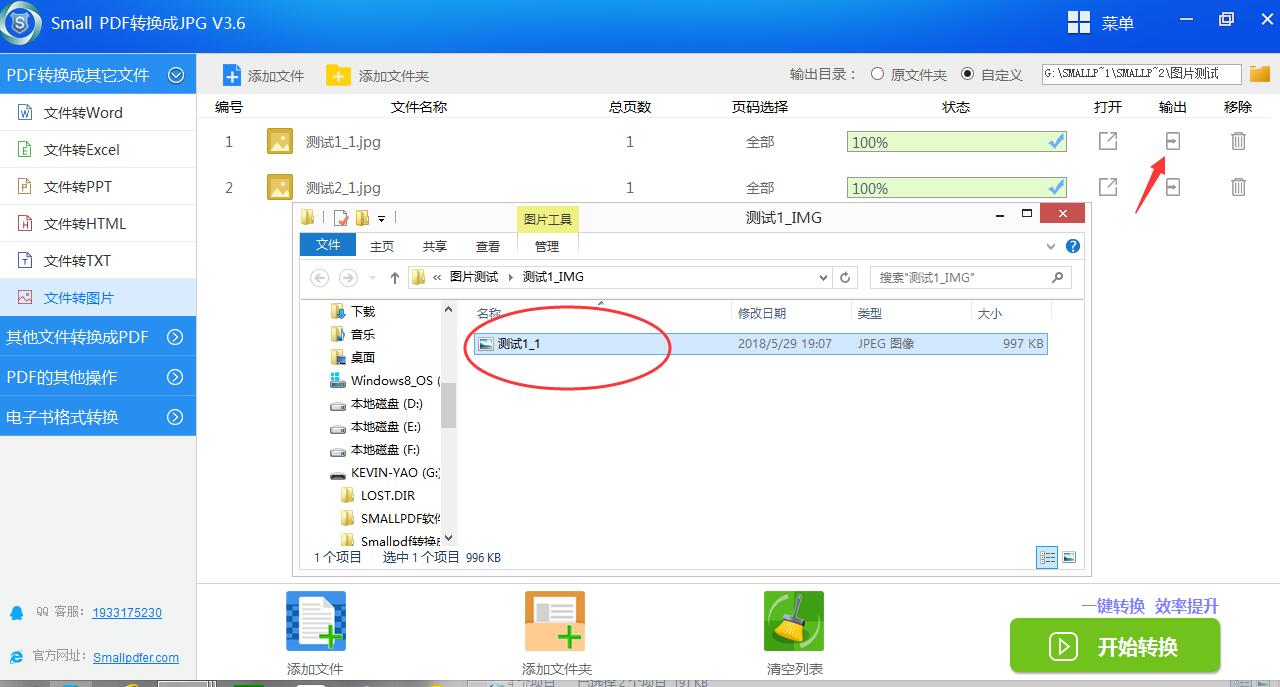1280x687 pixels.
Task: Open the Explorer 主页 tab
Action: coord(382,246)
